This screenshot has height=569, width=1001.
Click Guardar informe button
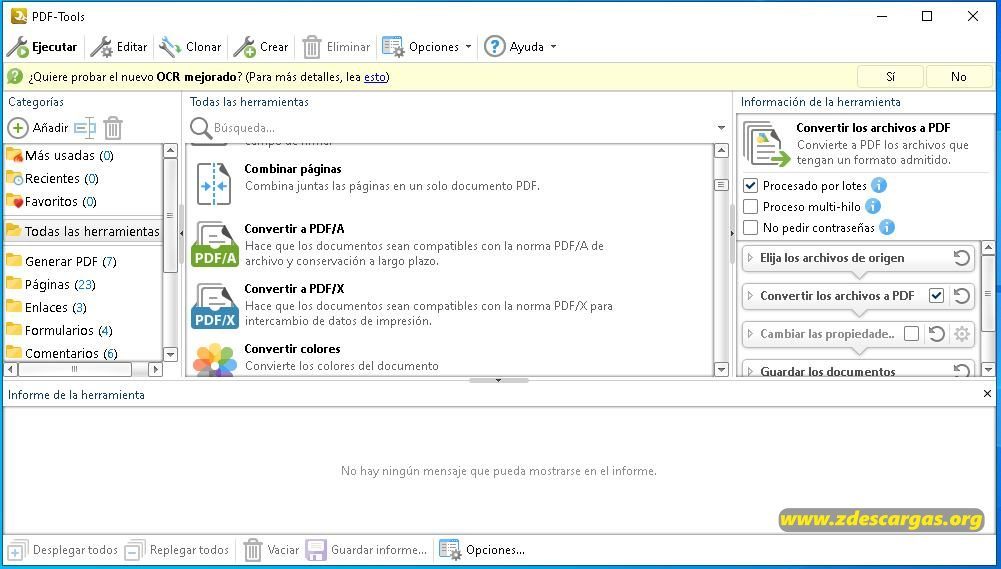click(x=366, y=550)
